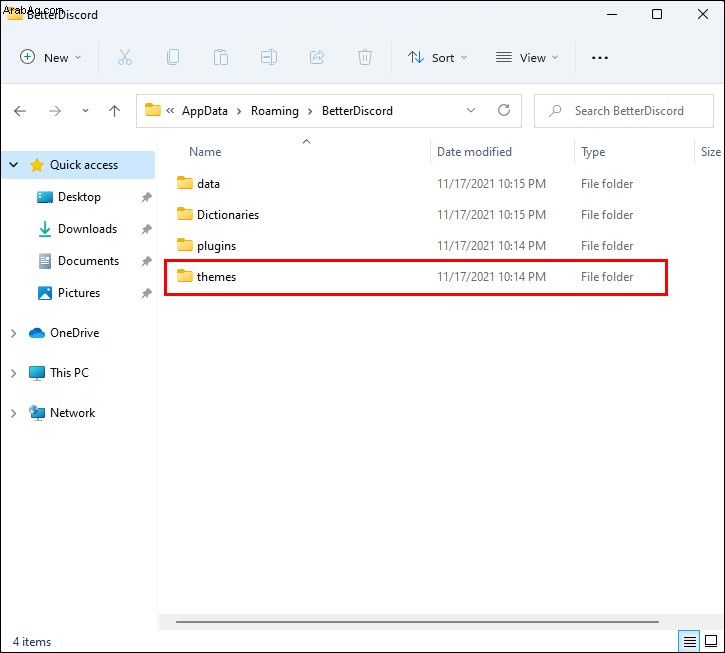Screen dimensions: 725x653
Task: Open the Sort options dropdown
Action: [437, 58]
